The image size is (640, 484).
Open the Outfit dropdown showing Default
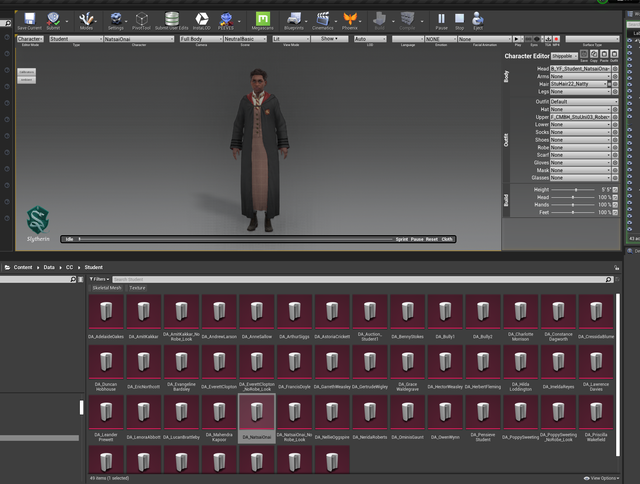[x=584, y=102]
